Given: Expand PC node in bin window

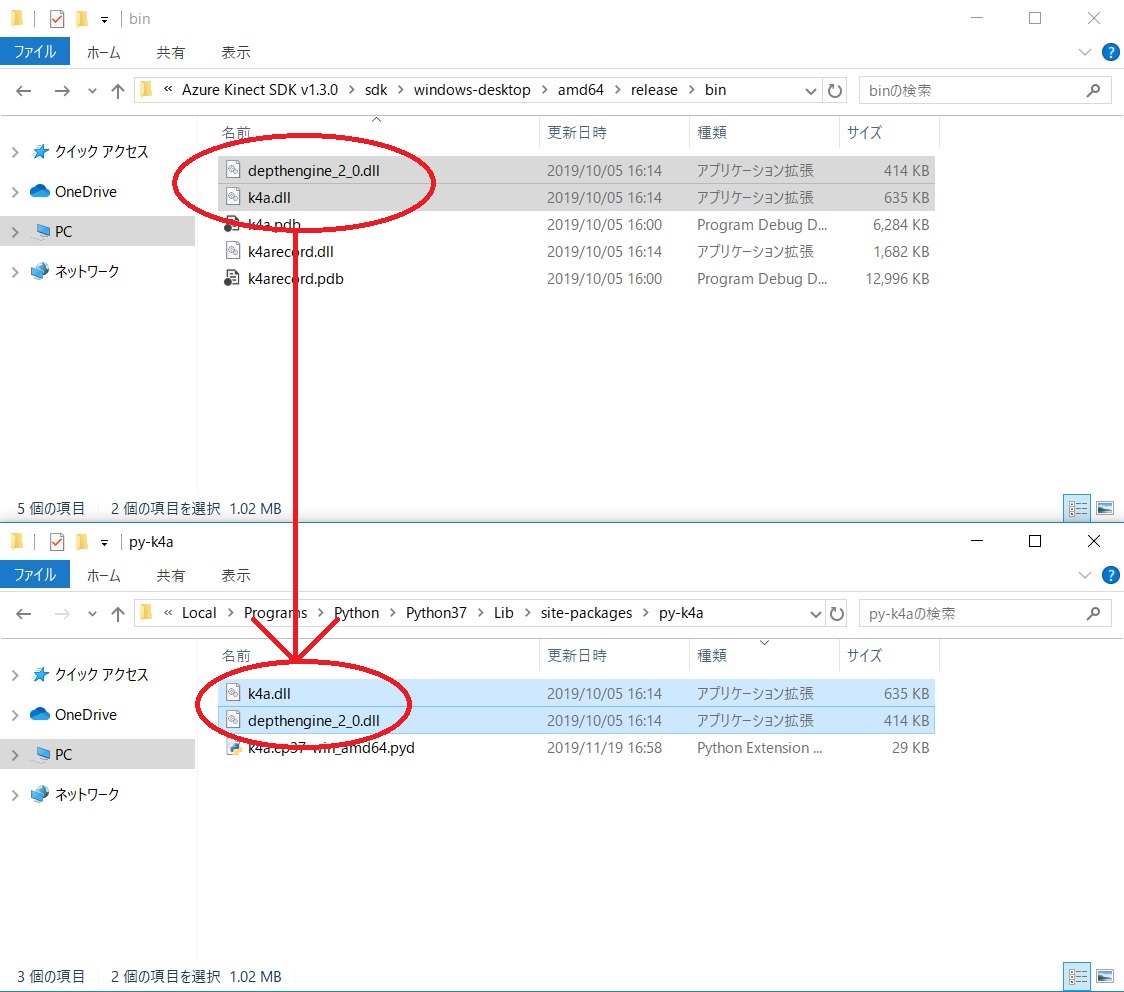Looking at the screenshot, I should 15,232.
